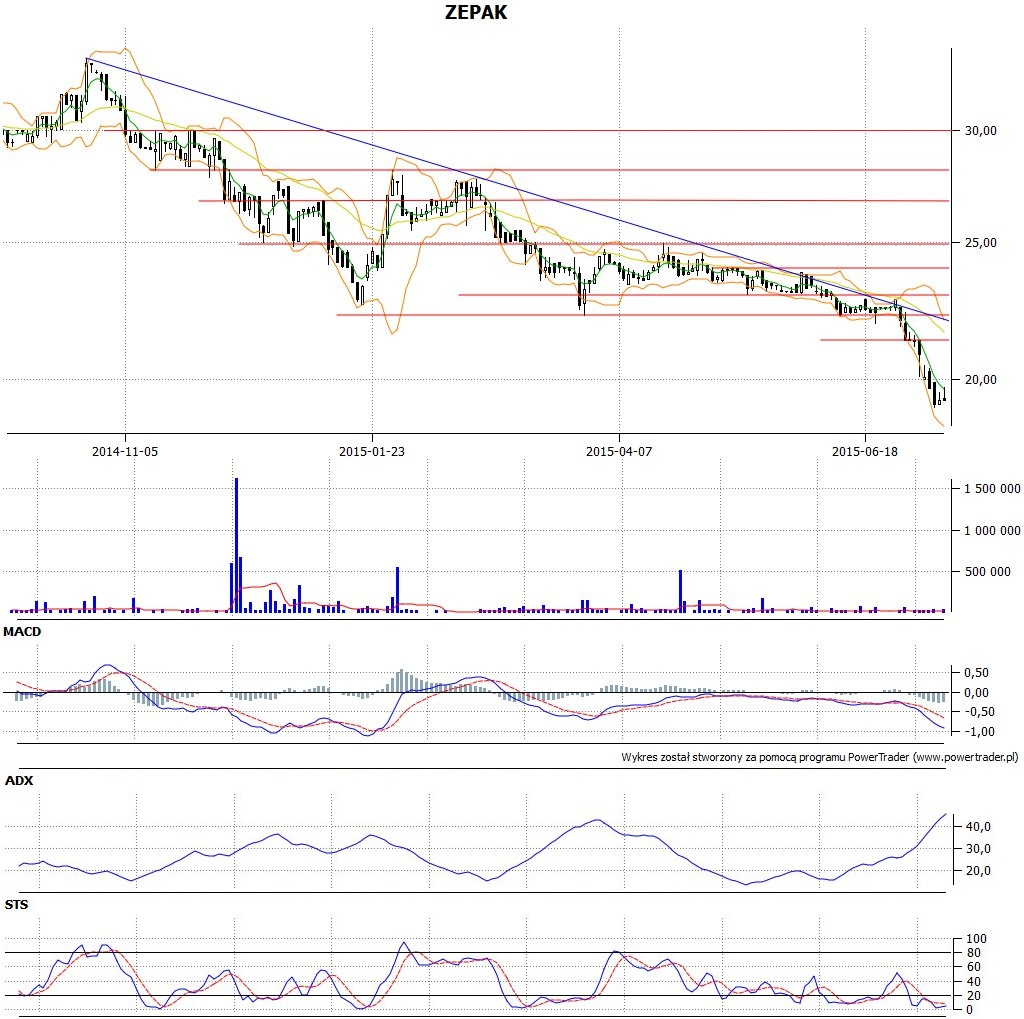1024x1019 pixels.
Task: Click the MACD 0,50 scale value
Action: [976, 673]
